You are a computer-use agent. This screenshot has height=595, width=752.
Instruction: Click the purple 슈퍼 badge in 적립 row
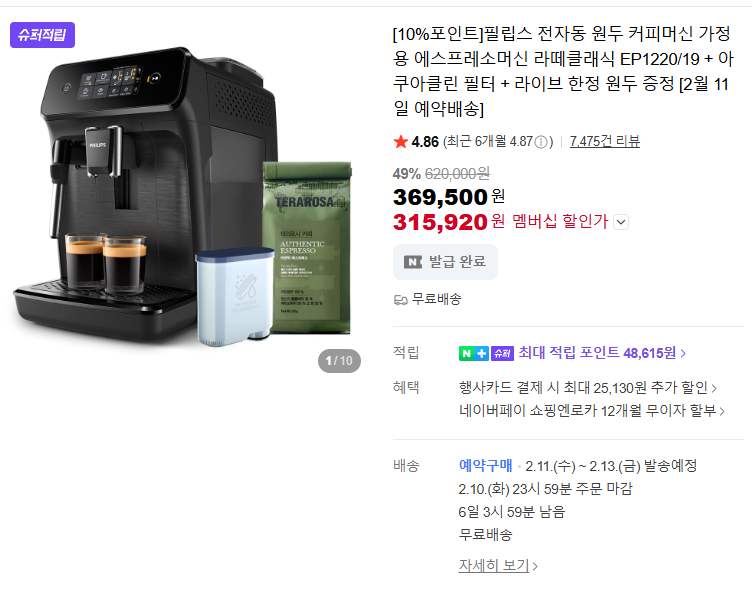[502, 353]
